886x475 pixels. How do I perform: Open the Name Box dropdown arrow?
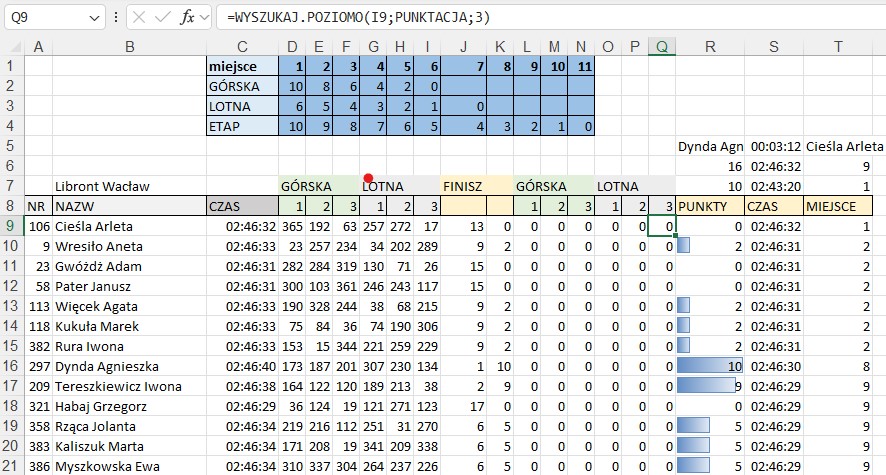94,18
